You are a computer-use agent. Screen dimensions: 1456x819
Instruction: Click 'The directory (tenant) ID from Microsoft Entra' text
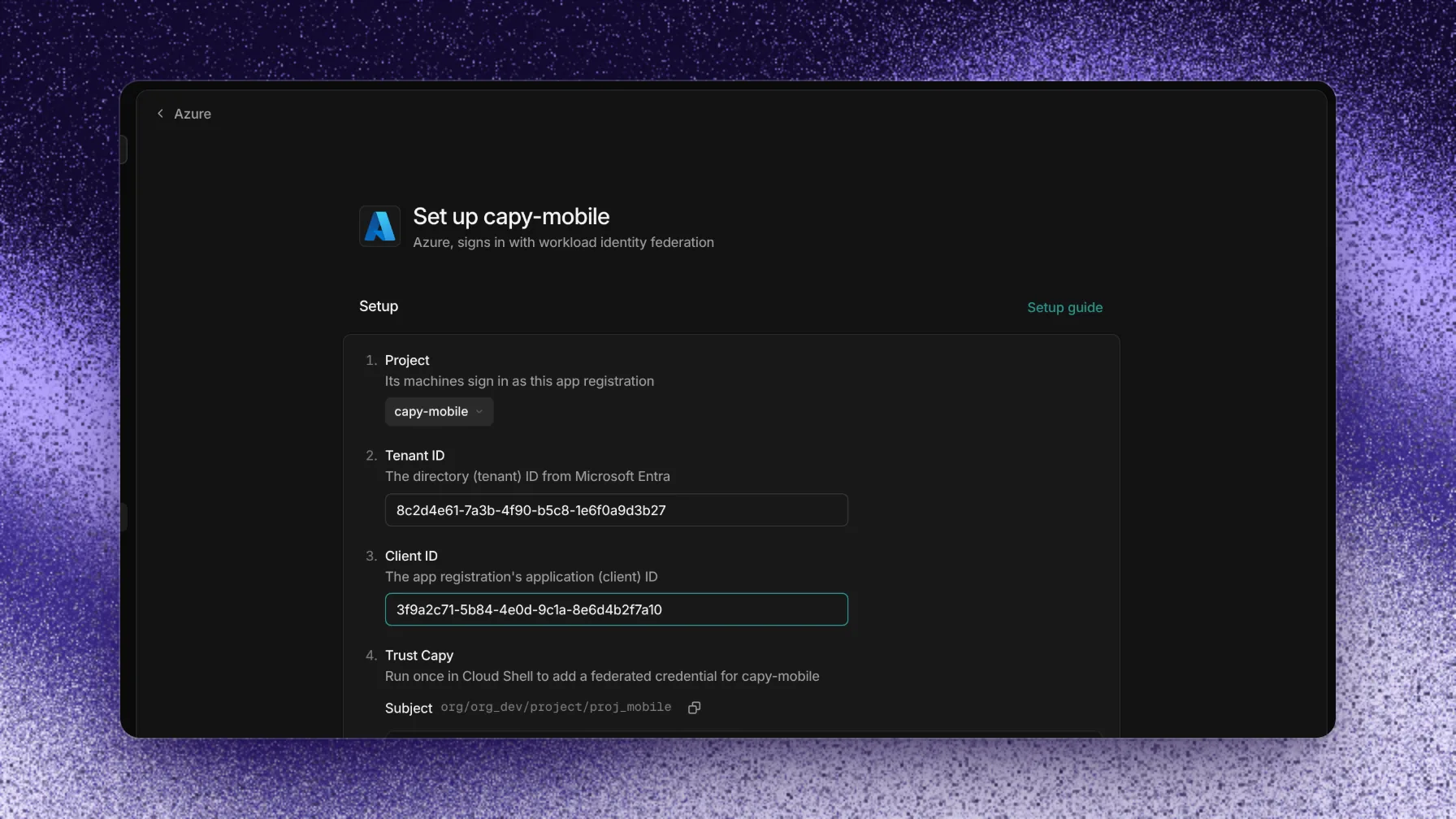tap(527, 476)
